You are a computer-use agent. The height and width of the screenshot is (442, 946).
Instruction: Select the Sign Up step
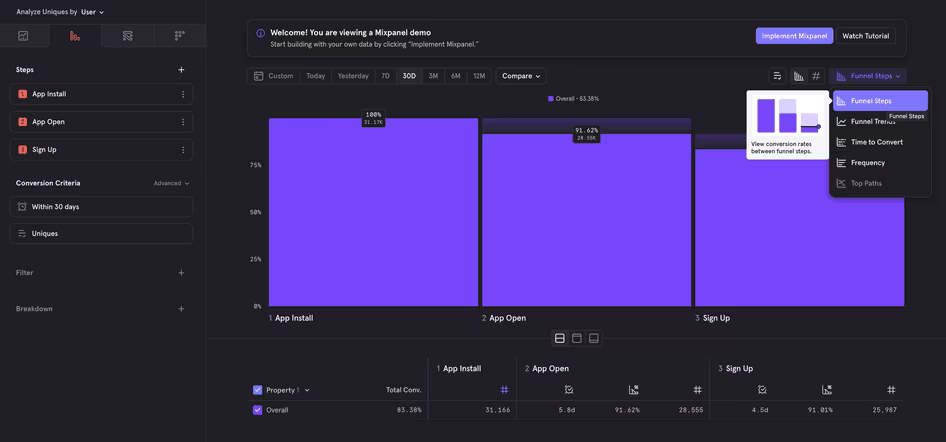[x=101, y=150]
